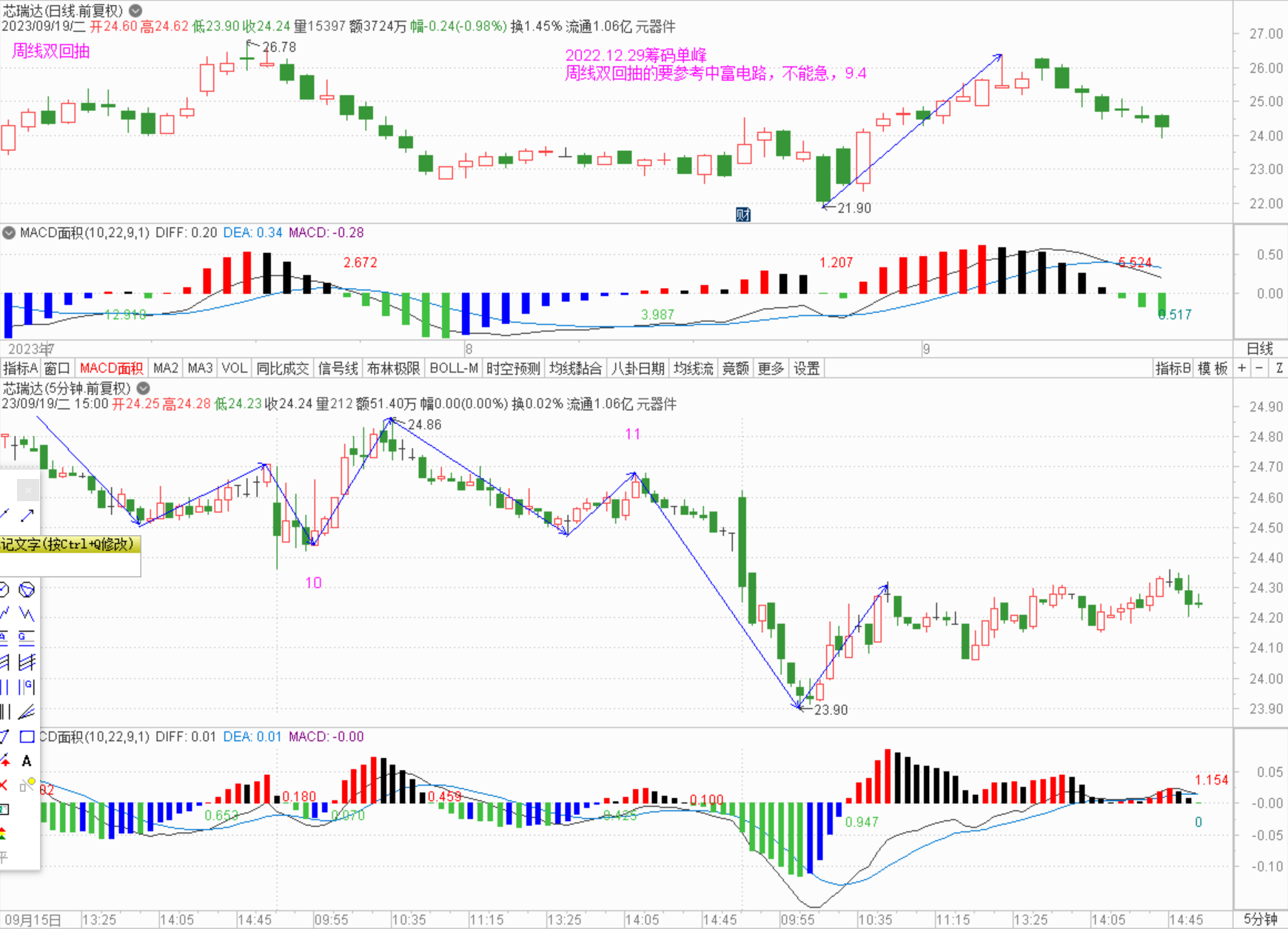This screenshot has width=1288, height=929.
Task: Click the 10:35 label after second 09:55
Action: click(874, 920)
